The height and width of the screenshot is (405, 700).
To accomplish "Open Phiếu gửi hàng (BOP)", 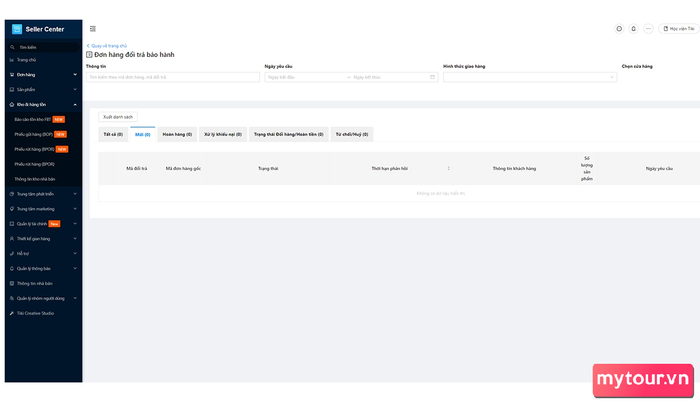I will (33, 134).
